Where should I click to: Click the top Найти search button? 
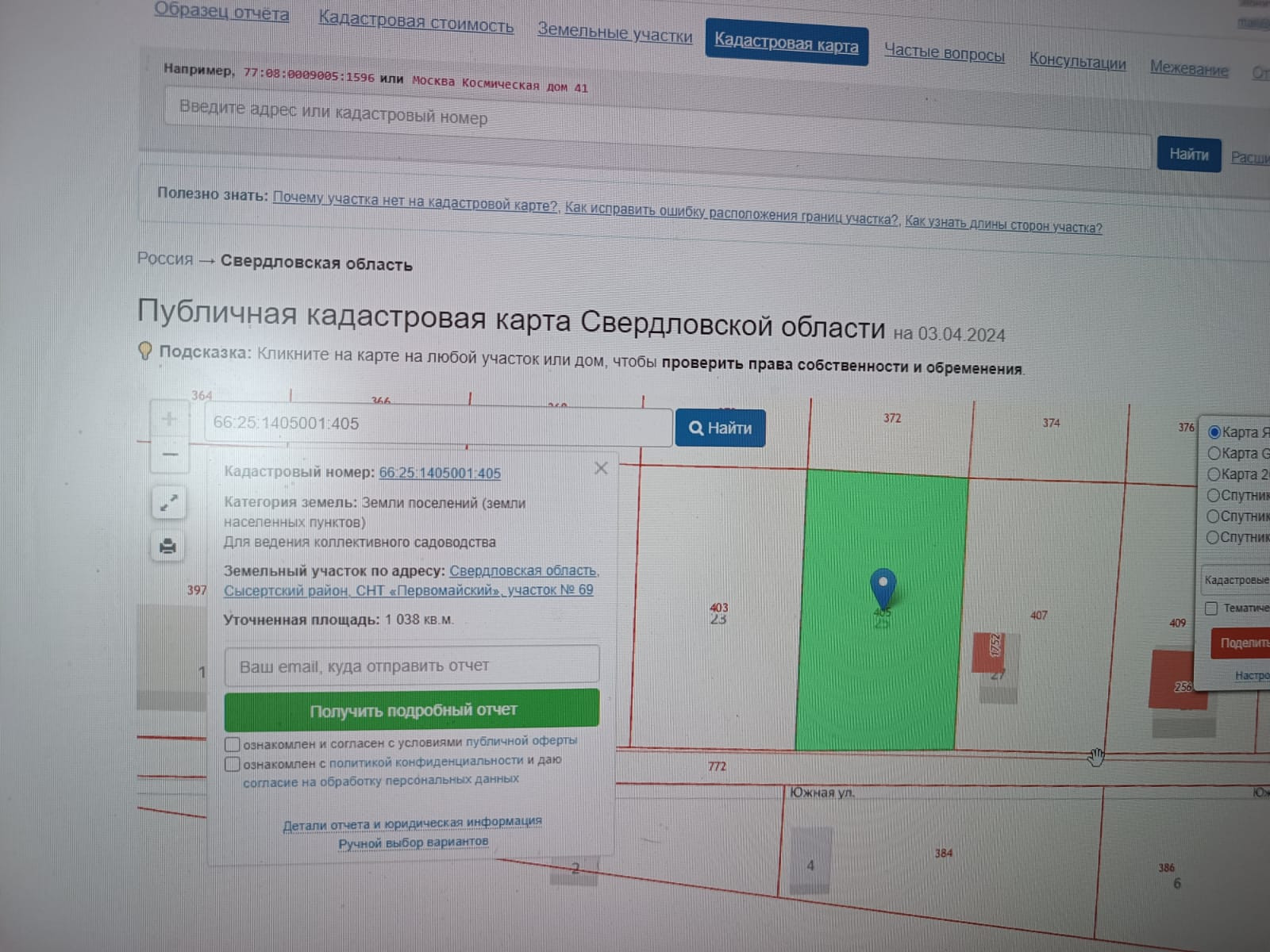point(1188,154)
